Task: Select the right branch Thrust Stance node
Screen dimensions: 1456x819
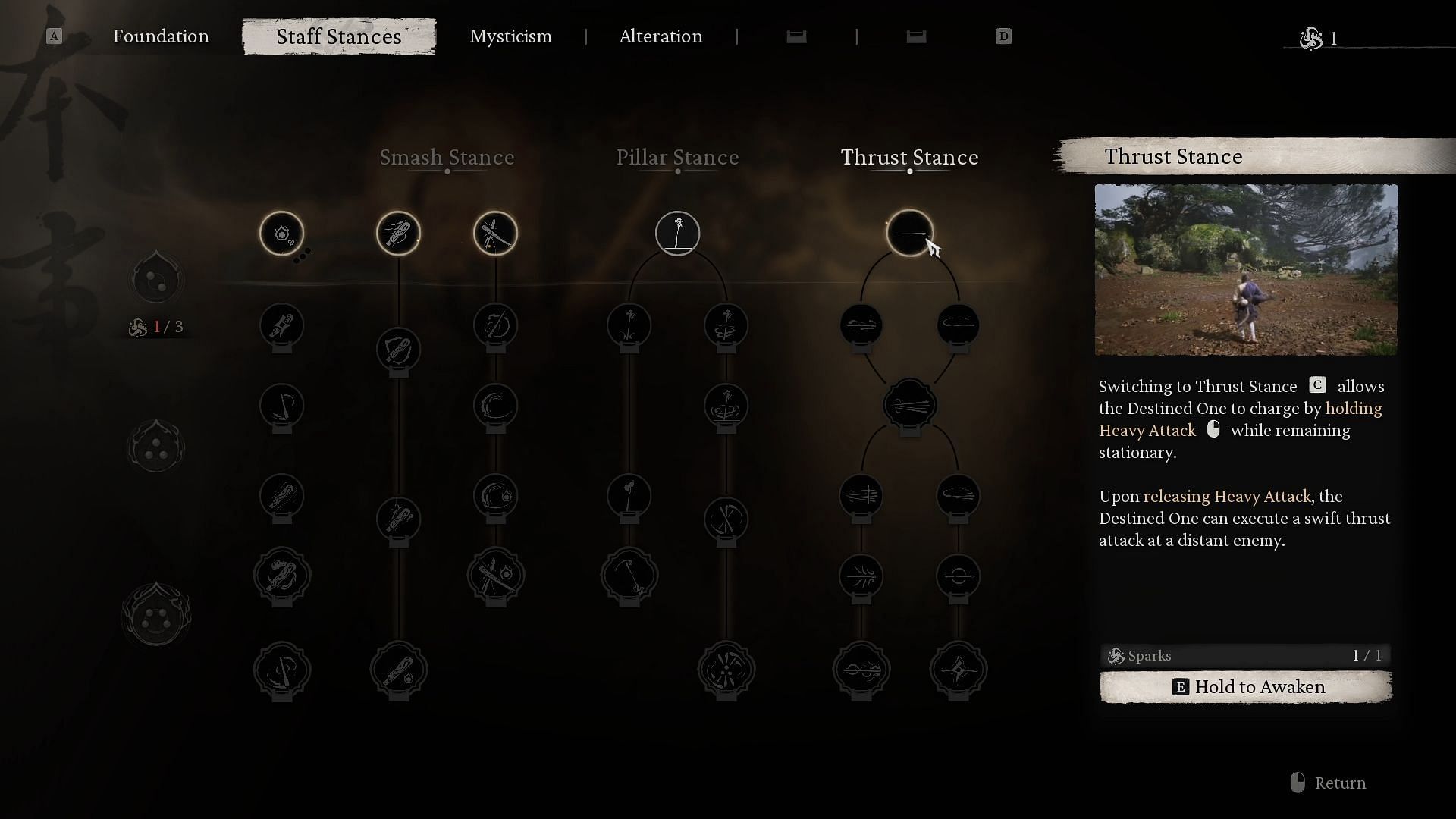Action: coord(958,324)
